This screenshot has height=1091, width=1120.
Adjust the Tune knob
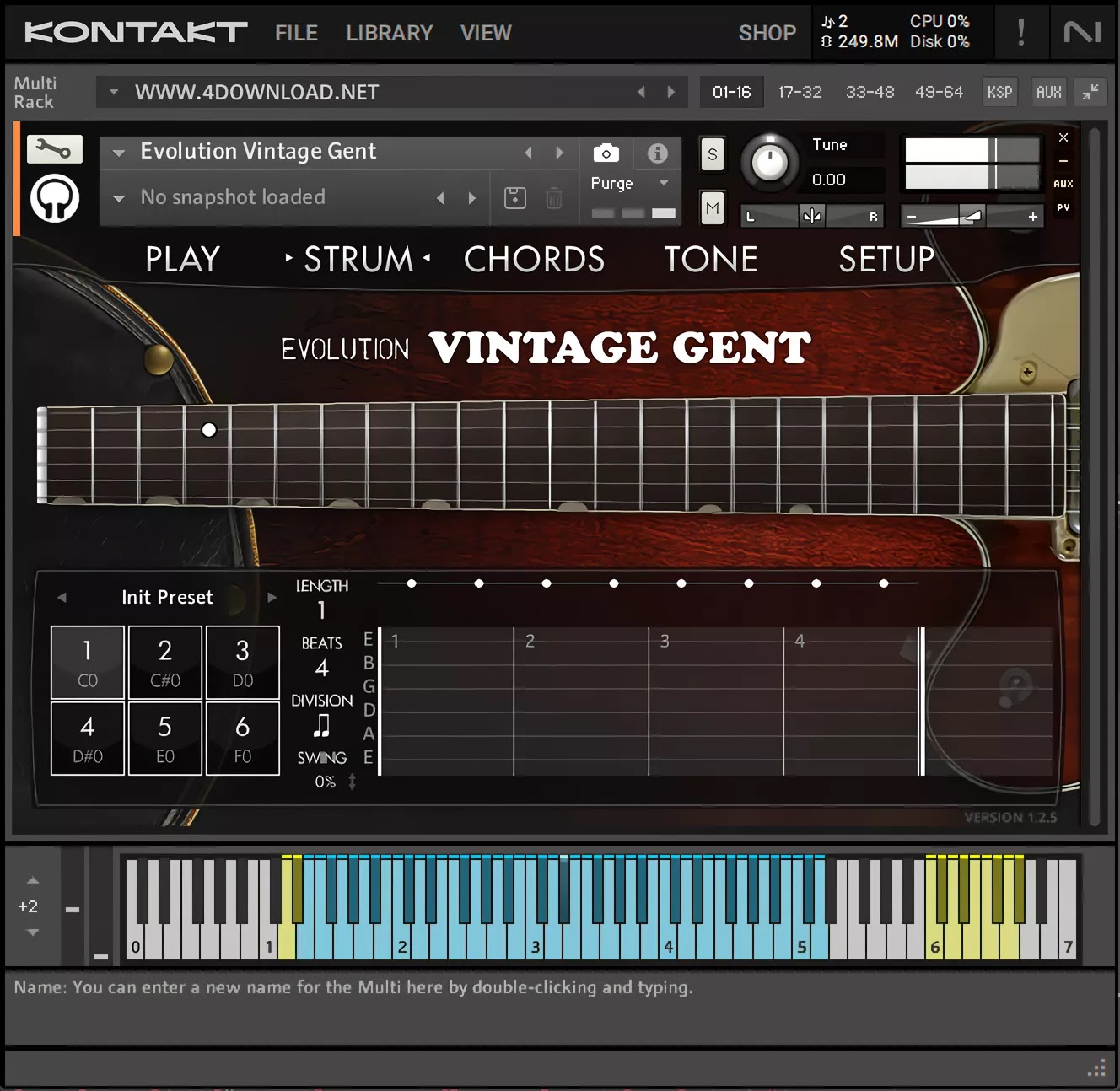click(769, 162)
